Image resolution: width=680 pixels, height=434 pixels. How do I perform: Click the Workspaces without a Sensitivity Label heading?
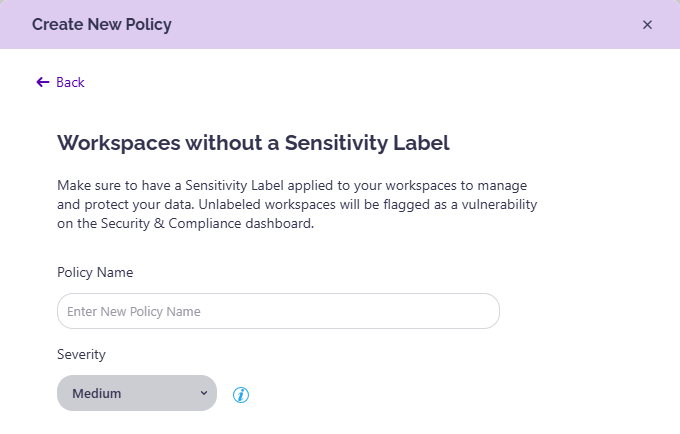253,142
